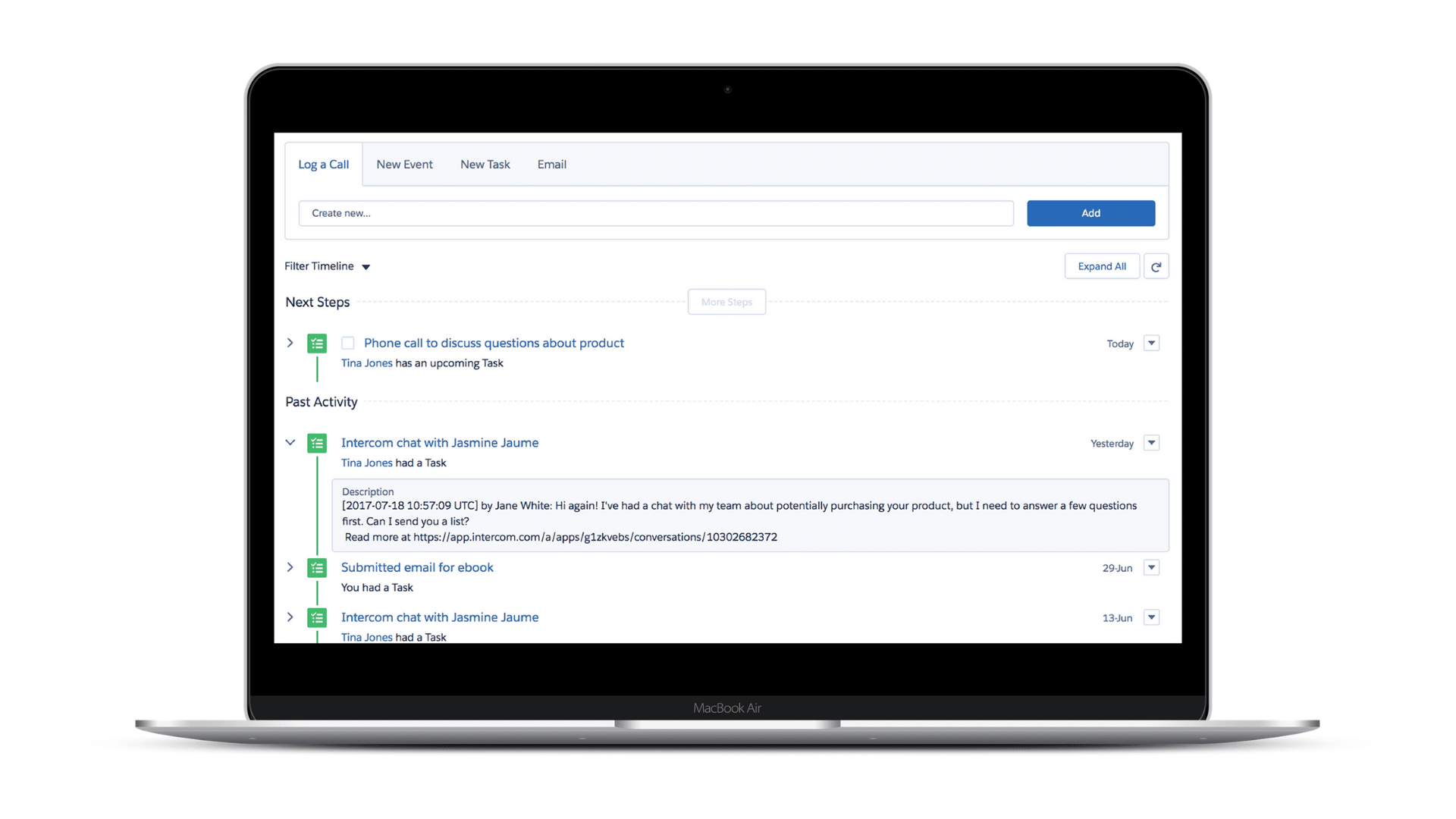Viewport: 1456px width, 819px height.
Task: Click the task list icon for Intercom chat Yesterday
Action: pos(316,442)
